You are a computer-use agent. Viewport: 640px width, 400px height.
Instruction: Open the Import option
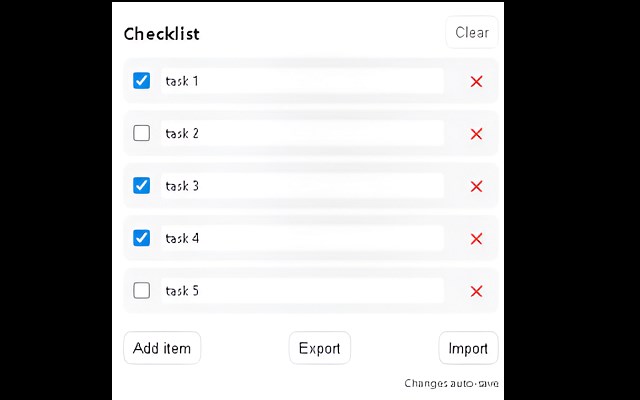(468, 348)
